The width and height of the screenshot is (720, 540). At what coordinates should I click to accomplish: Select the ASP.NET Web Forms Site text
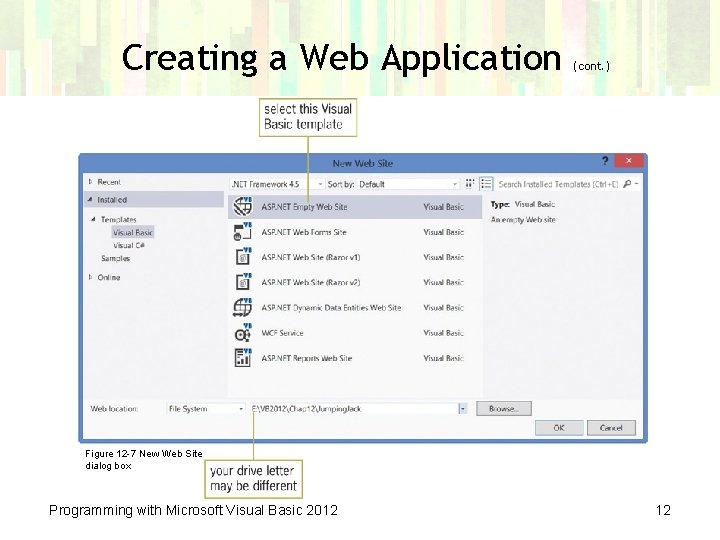pyautogui.click(x=304, y=232)
